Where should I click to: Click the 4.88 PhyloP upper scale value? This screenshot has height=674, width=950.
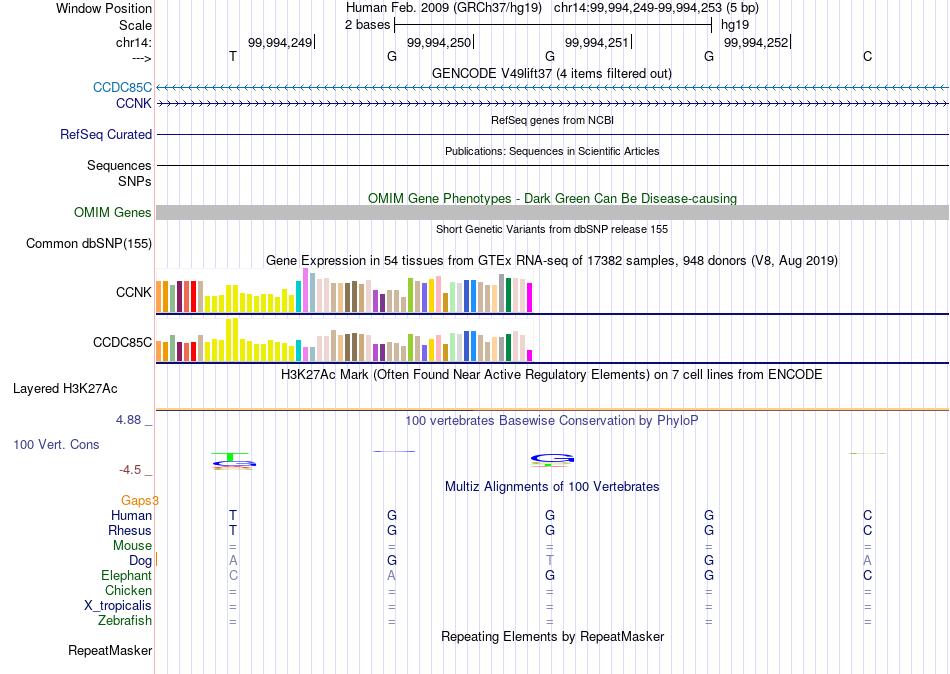pyautogui.click(x=128, y=419)
